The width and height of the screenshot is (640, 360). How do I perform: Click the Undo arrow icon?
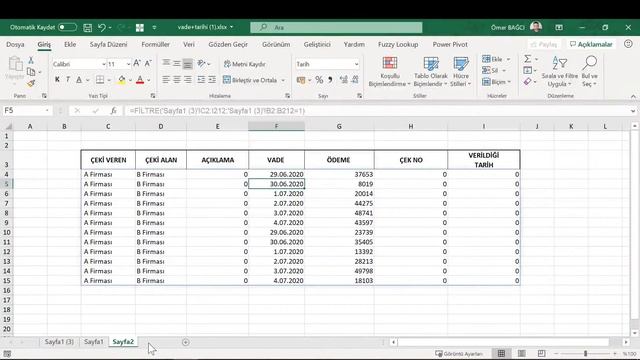(102, 27)
